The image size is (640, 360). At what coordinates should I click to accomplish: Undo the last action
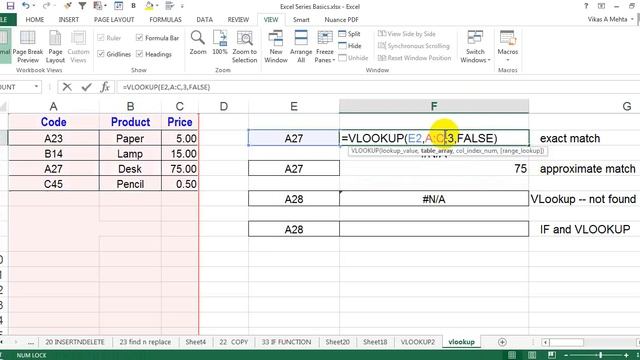coord(26,6)
